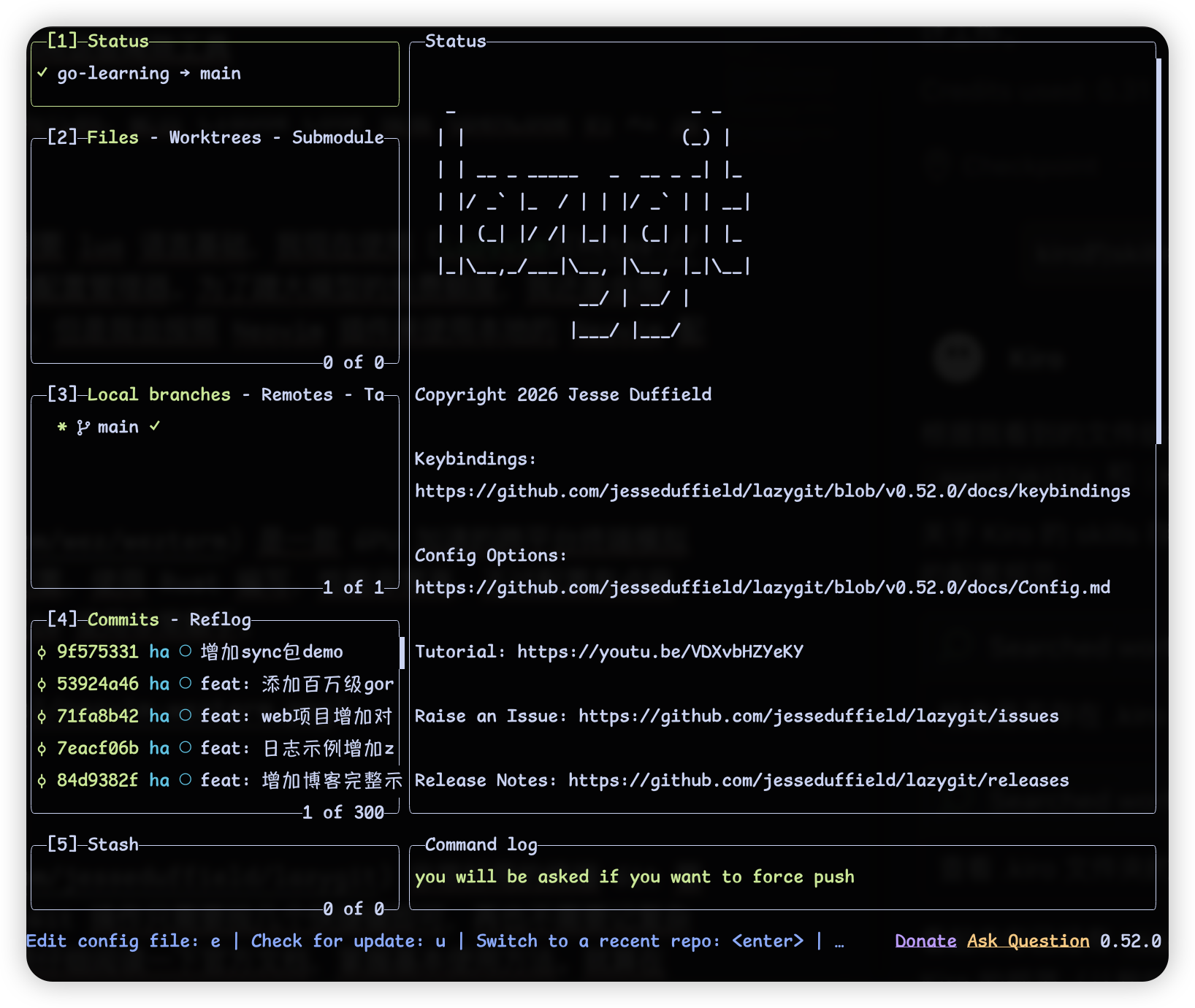The width and height of the screenshot is (1195, 1008).
Task: Click the green checkmark after main branch
Action: 155,427
